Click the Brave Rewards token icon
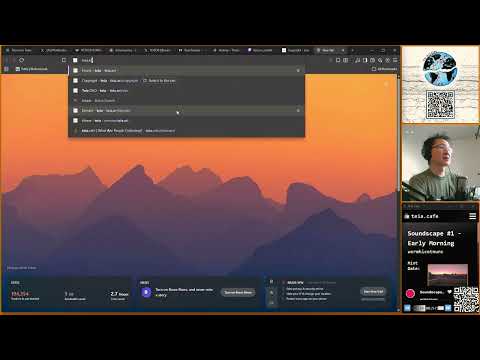This screenshot has width=480, height=360. [146, 292]
